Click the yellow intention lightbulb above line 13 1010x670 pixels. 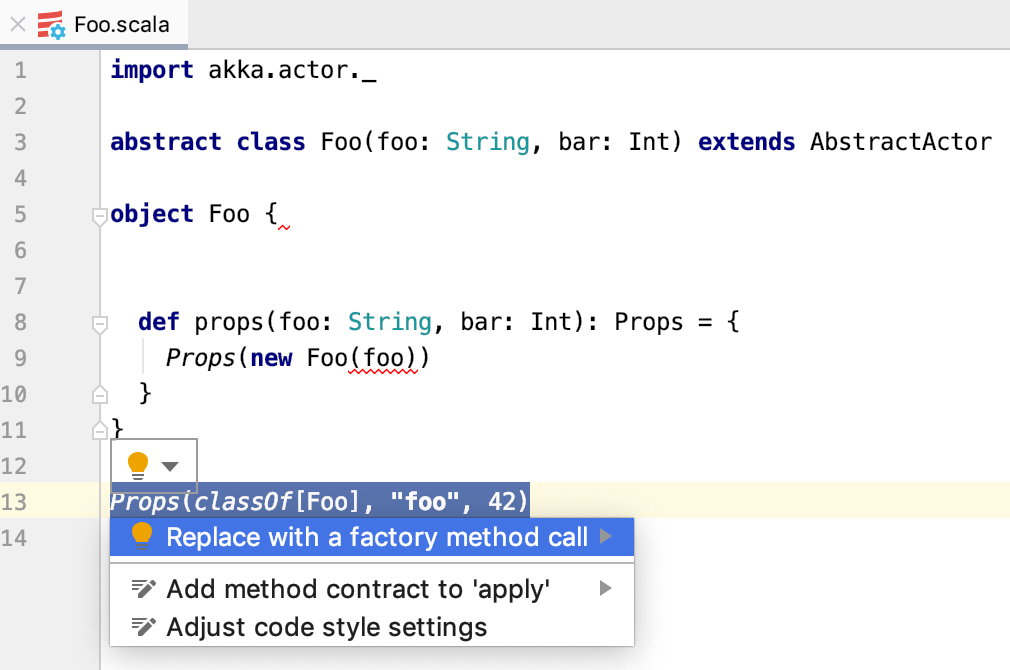coord(138,464)
